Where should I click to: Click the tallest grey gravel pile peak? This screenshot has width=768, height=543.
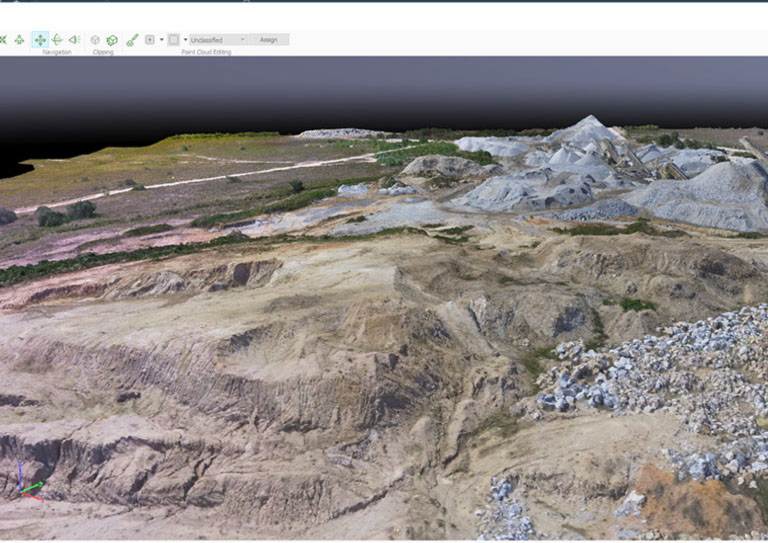coord(588,121)
